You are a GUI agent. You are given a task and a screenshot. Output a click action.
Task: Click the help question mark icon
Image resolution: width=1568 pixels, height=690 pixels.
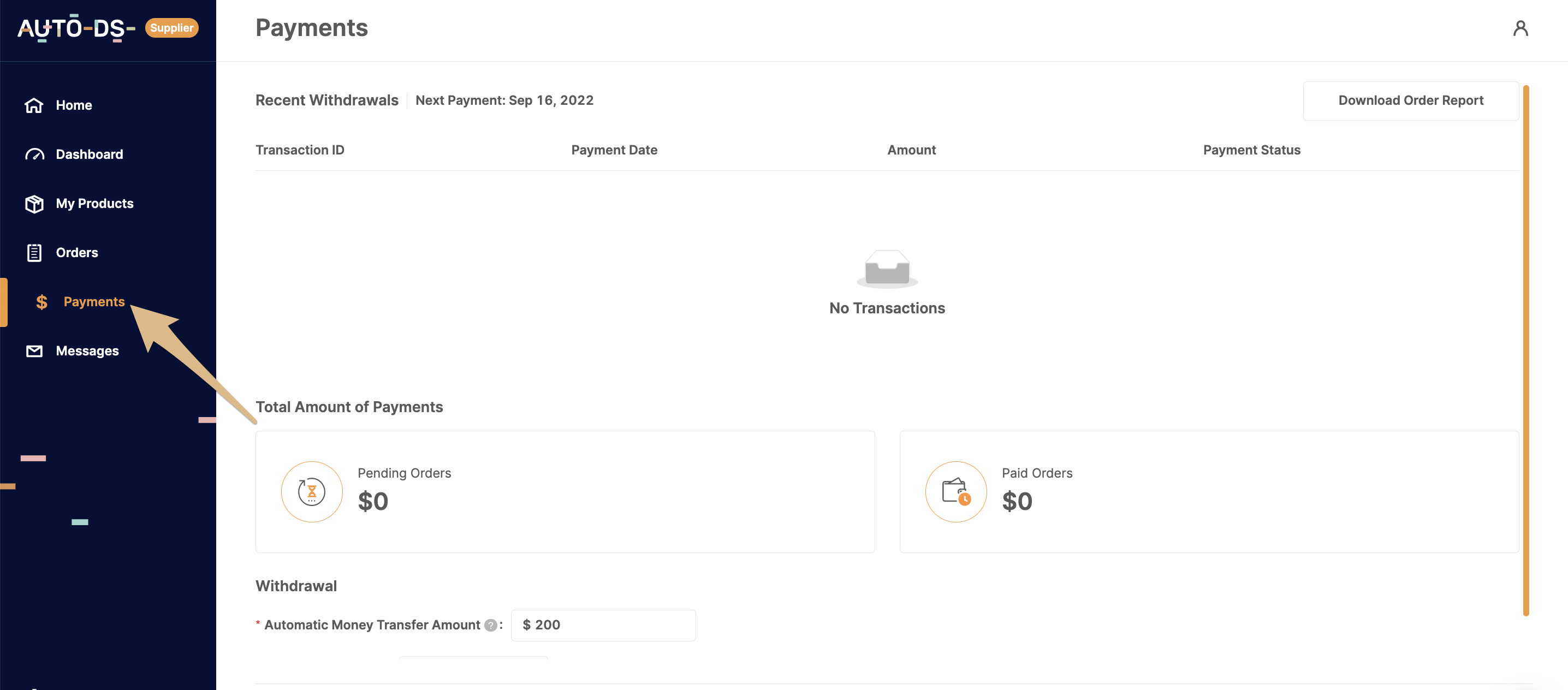[490, 625]
